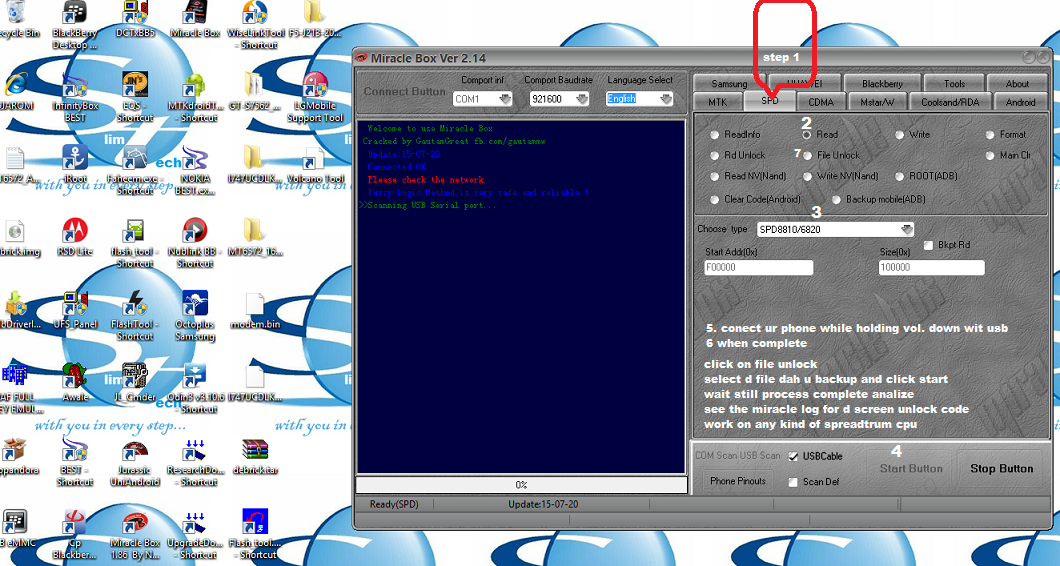Screen dimensions: 1060x566
Task: Click the COM Scan USB Scan button
Action: (x=738, y=456)
